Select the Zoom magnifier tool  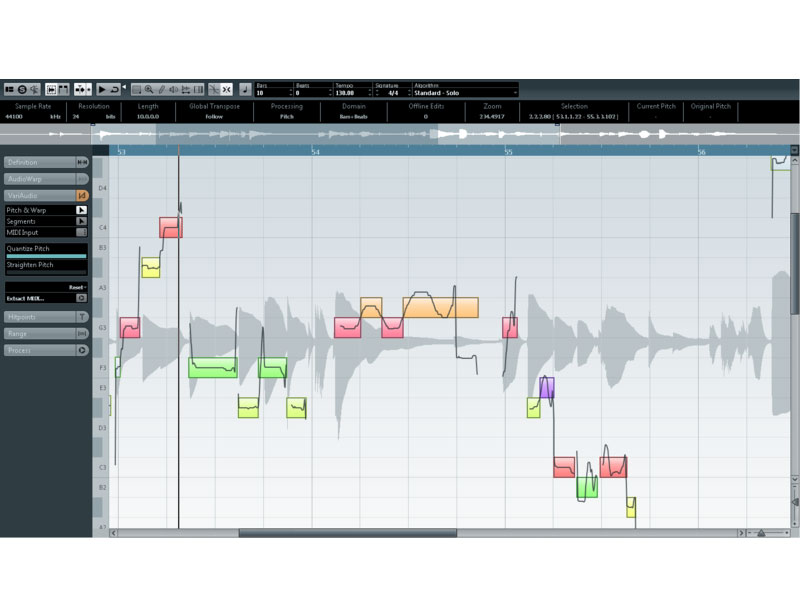(x=150, y=86)
